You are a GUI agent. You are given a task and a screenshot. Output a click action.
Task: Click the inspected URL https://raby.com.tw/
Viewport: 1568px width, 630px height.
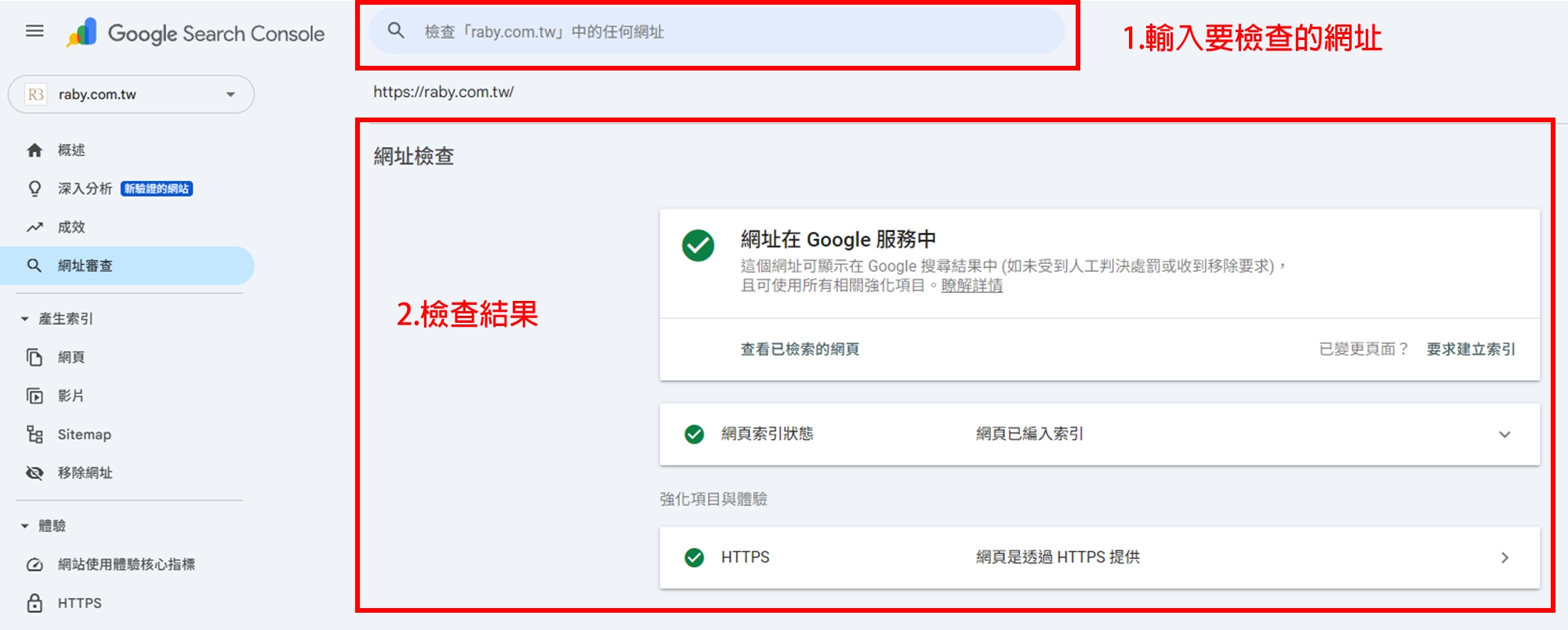point(444,92)
